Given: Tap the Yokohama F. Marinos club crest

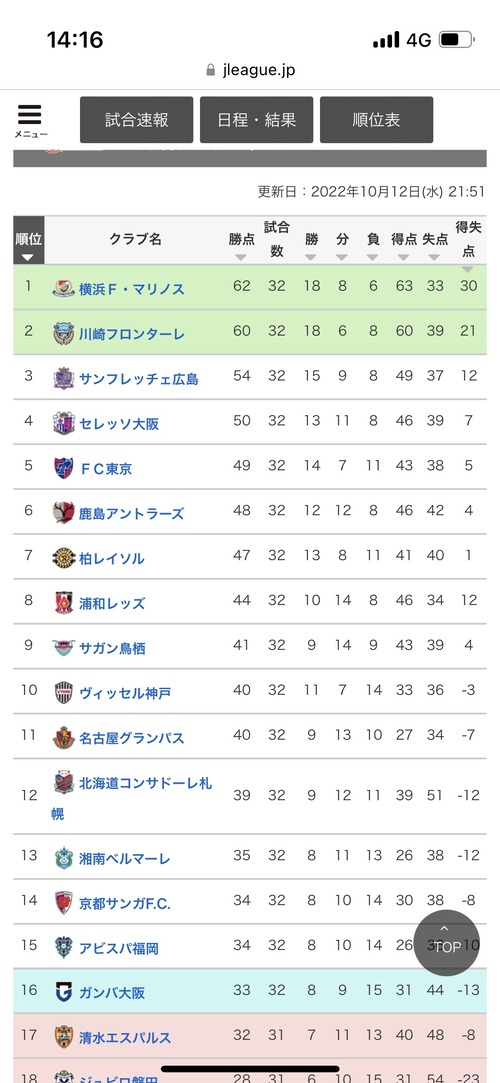Looking at the screenshot, I should coord(64,288).
